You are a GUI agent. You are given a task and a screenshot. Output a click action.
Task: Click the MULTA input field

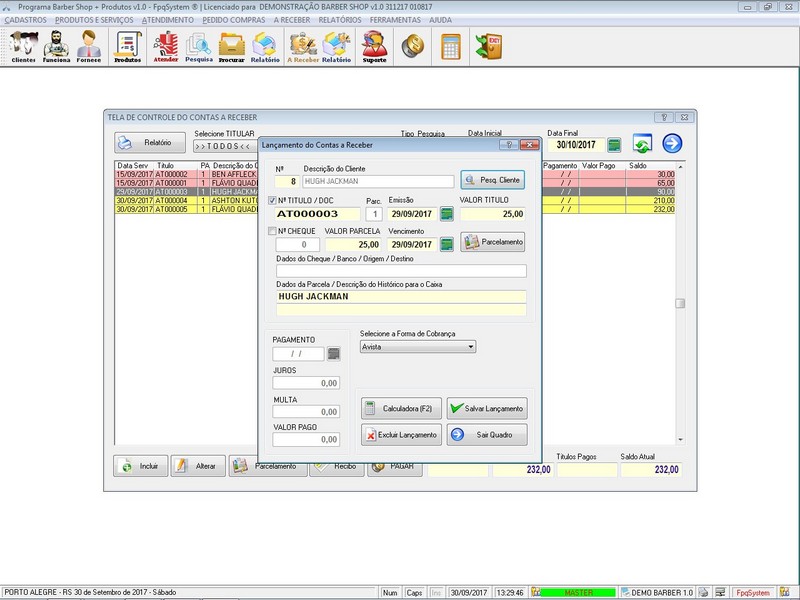(x=306, y=411)
